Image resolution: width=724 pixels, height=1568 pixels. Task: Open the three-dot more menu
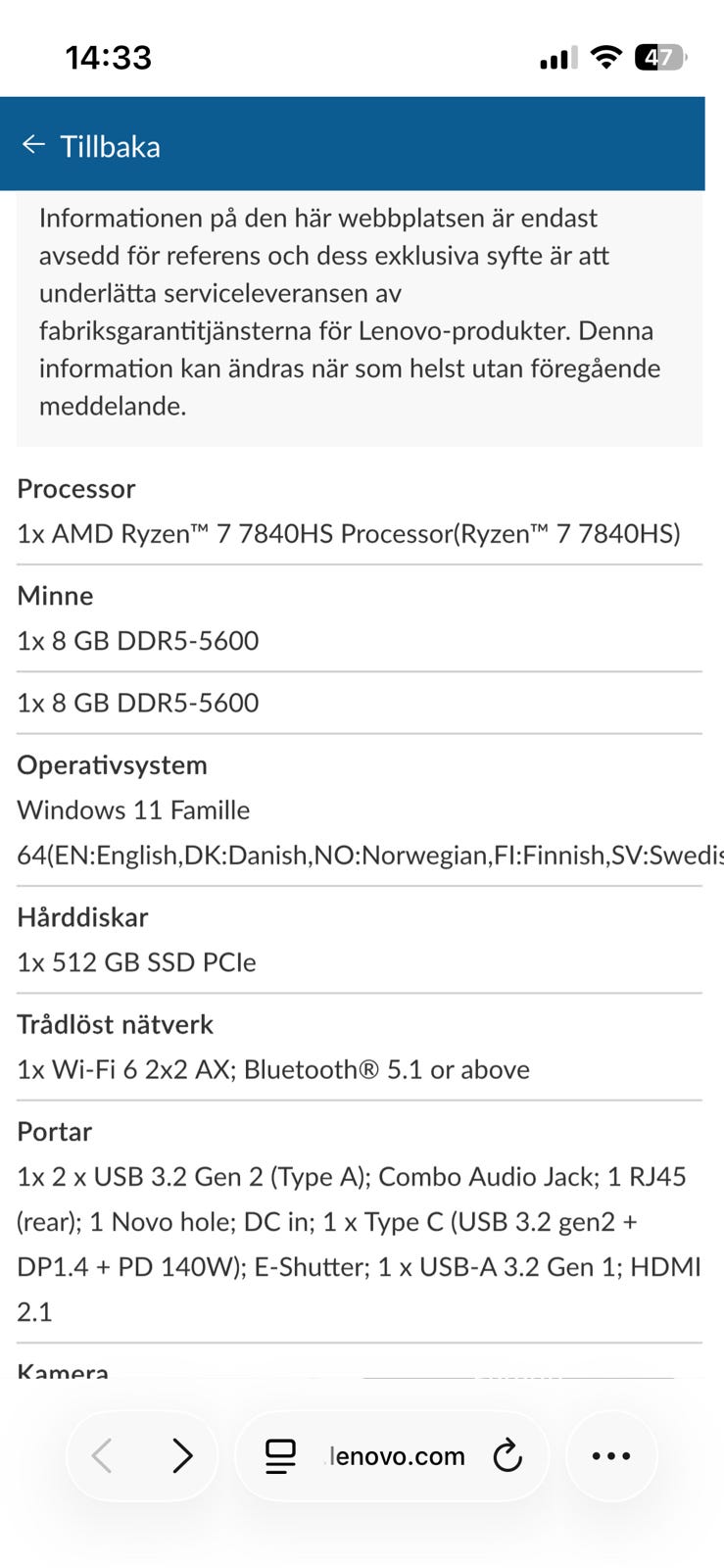[611, 1456]
